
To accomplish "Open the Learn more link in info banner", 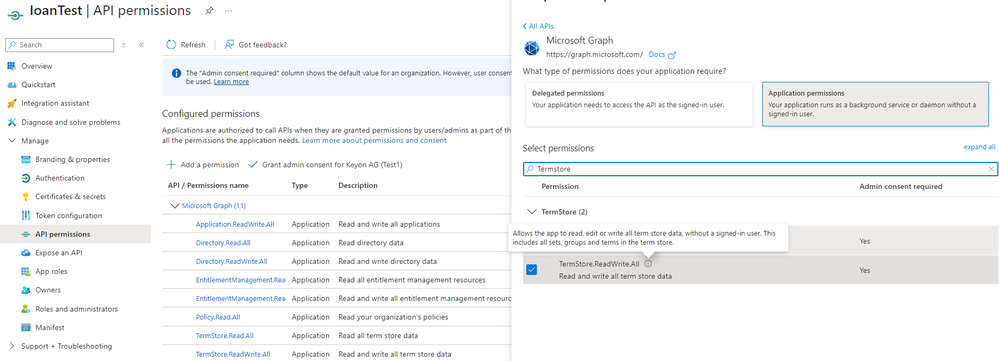I will (x=231, y=81).
